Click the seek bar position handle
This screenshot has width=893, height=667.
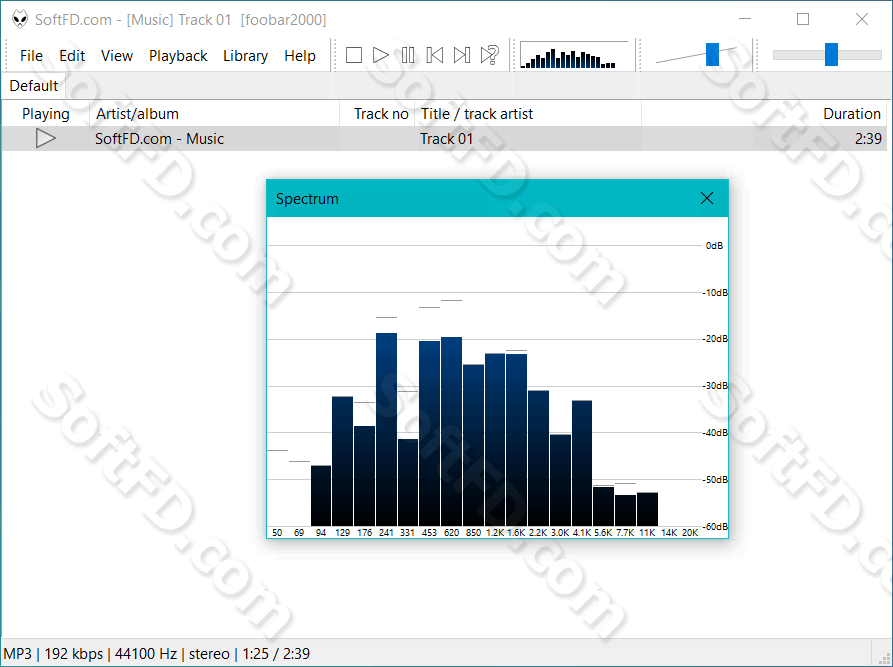[x=831, y=55]
